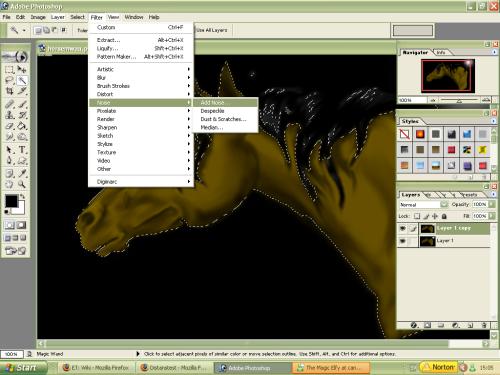Toggle lock image pixels brush option
Screen dimensions: 500x375
click(x=426, y=216)
